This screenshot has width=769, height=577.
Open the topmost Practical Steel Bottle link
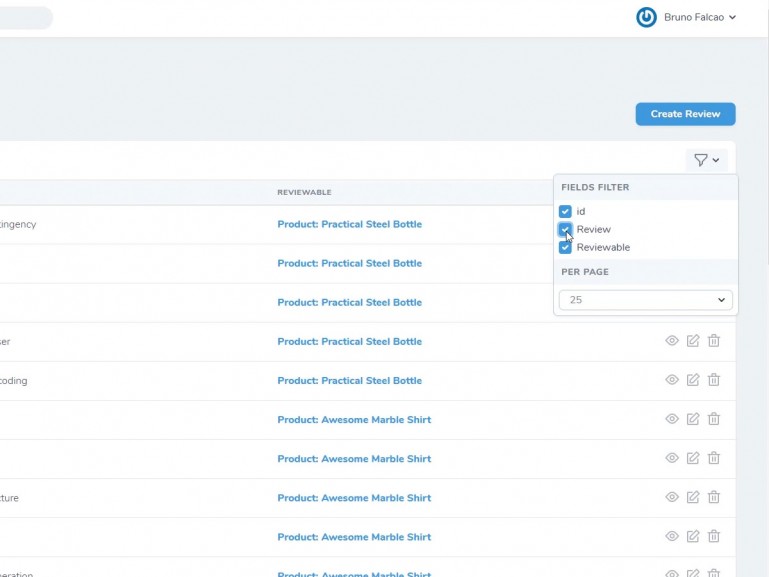pyautogui.click(x=349, y=224)
